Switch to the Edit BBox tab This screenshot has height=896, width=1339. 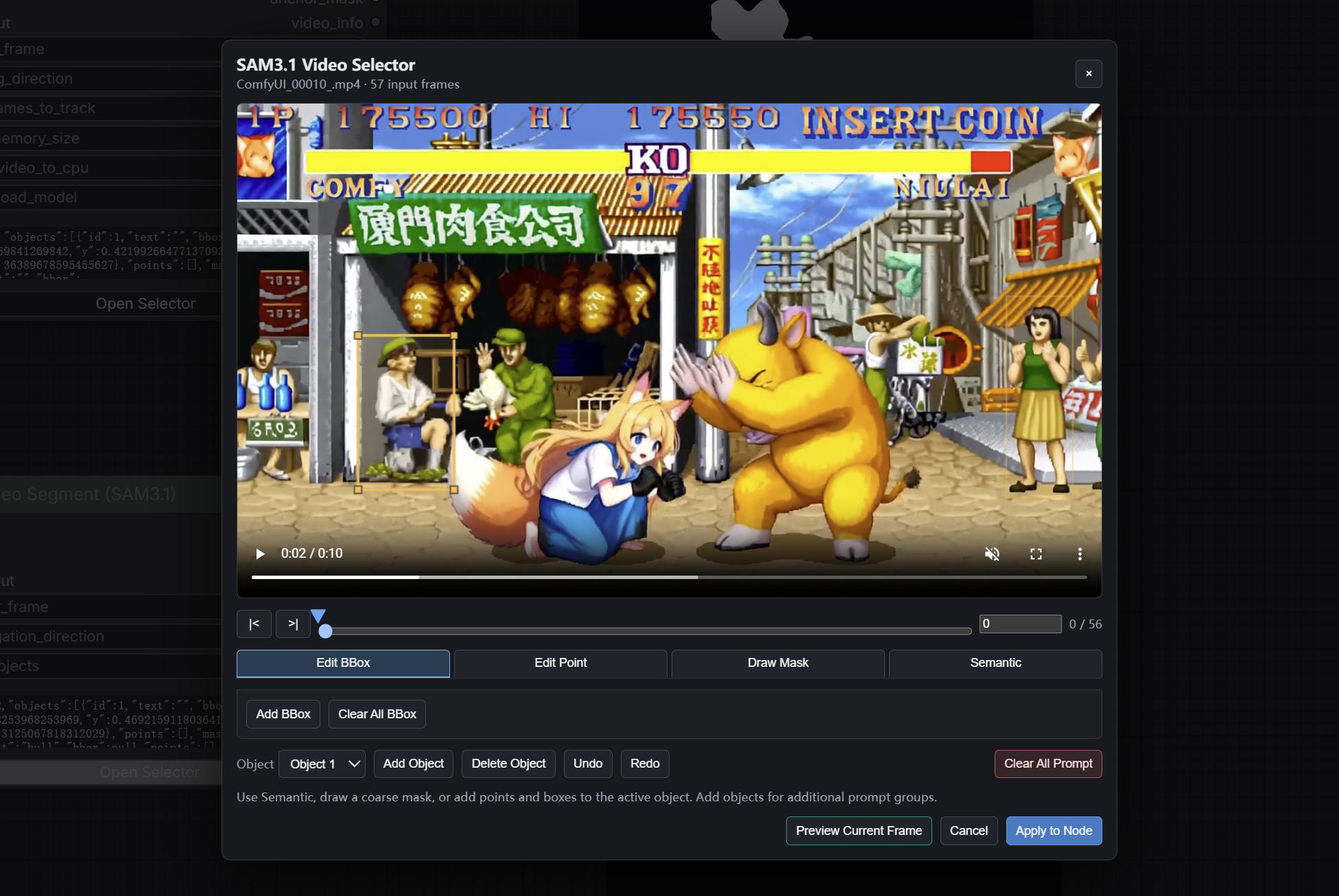click(343, 663)
